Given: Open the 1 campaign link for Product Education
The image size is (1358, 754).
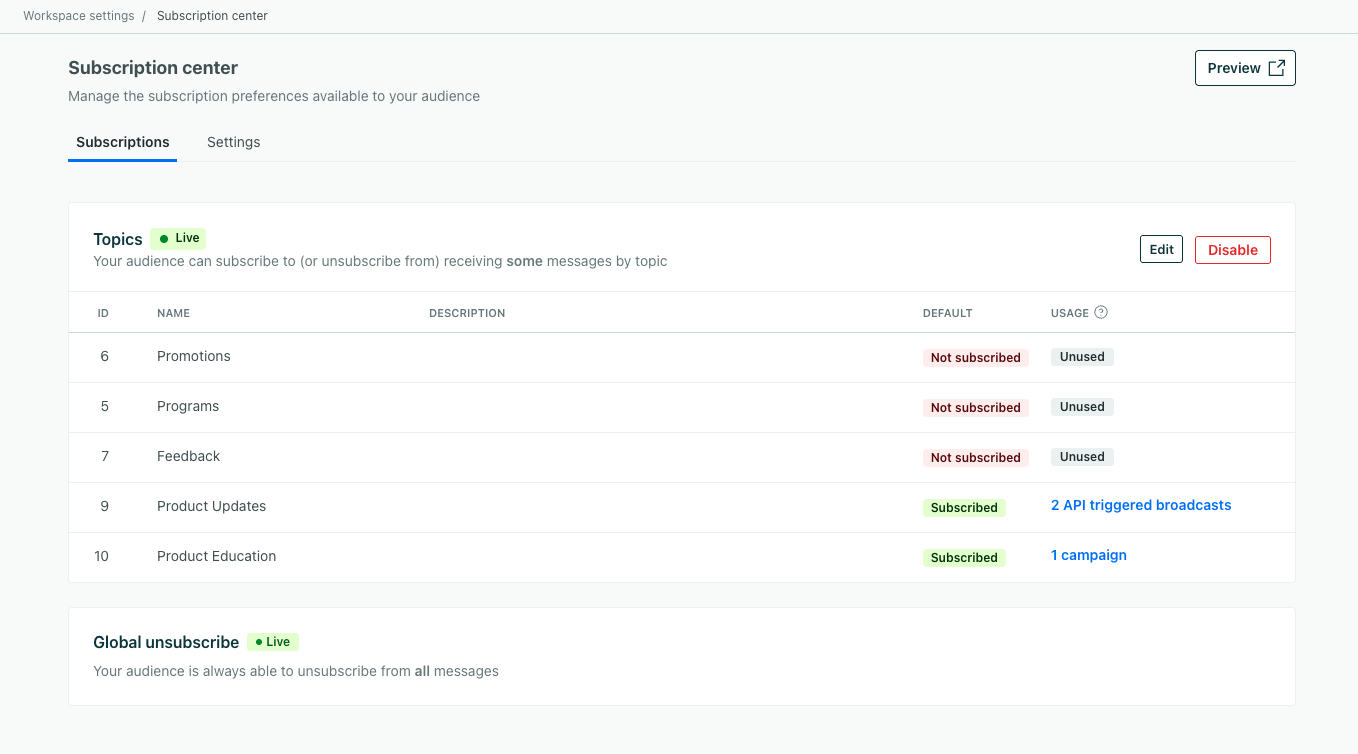Looking at the screenshot, I should point(1088,554).
